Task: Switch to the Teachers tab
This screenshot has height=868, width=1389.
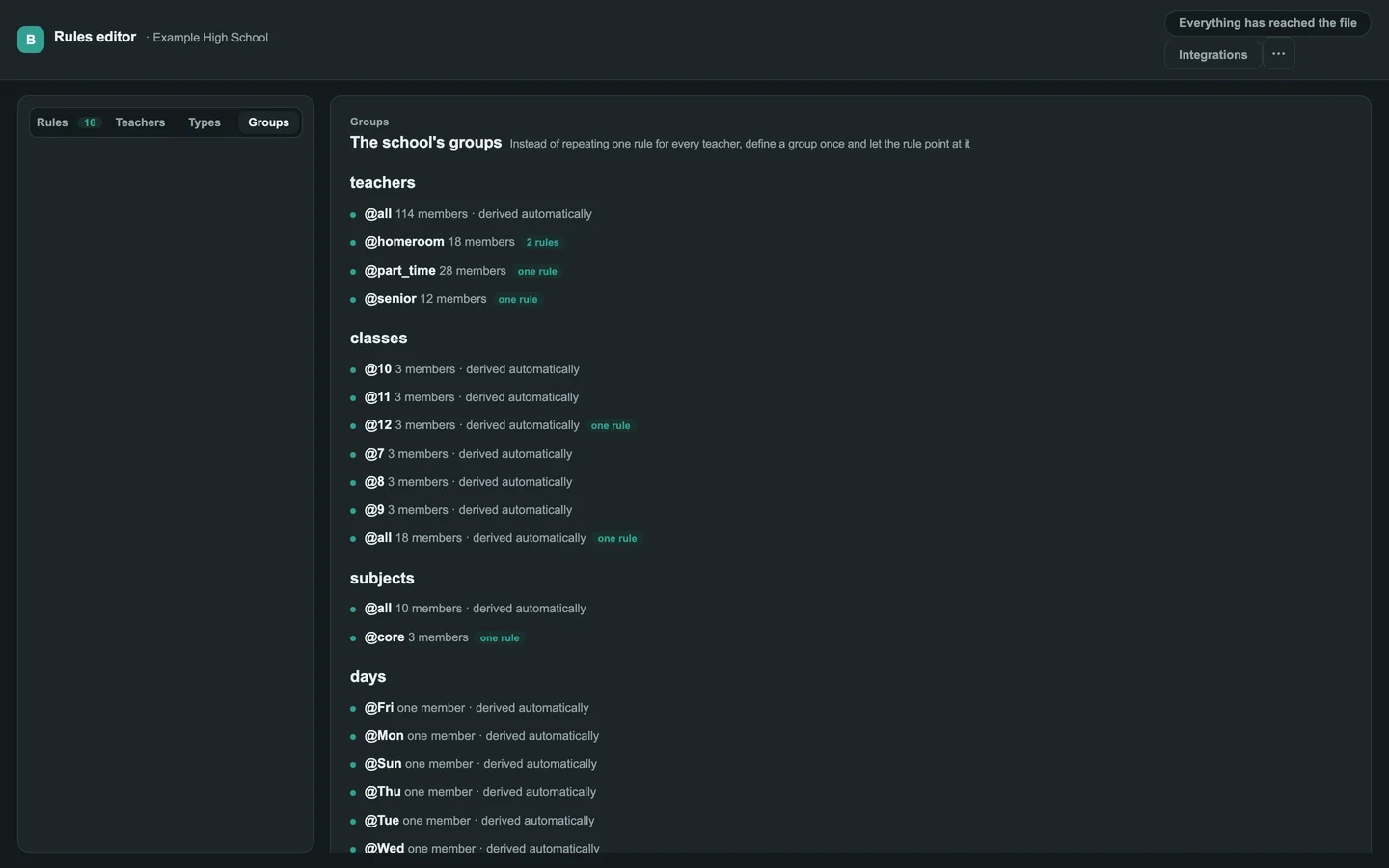Action: [x=140, y=122]
